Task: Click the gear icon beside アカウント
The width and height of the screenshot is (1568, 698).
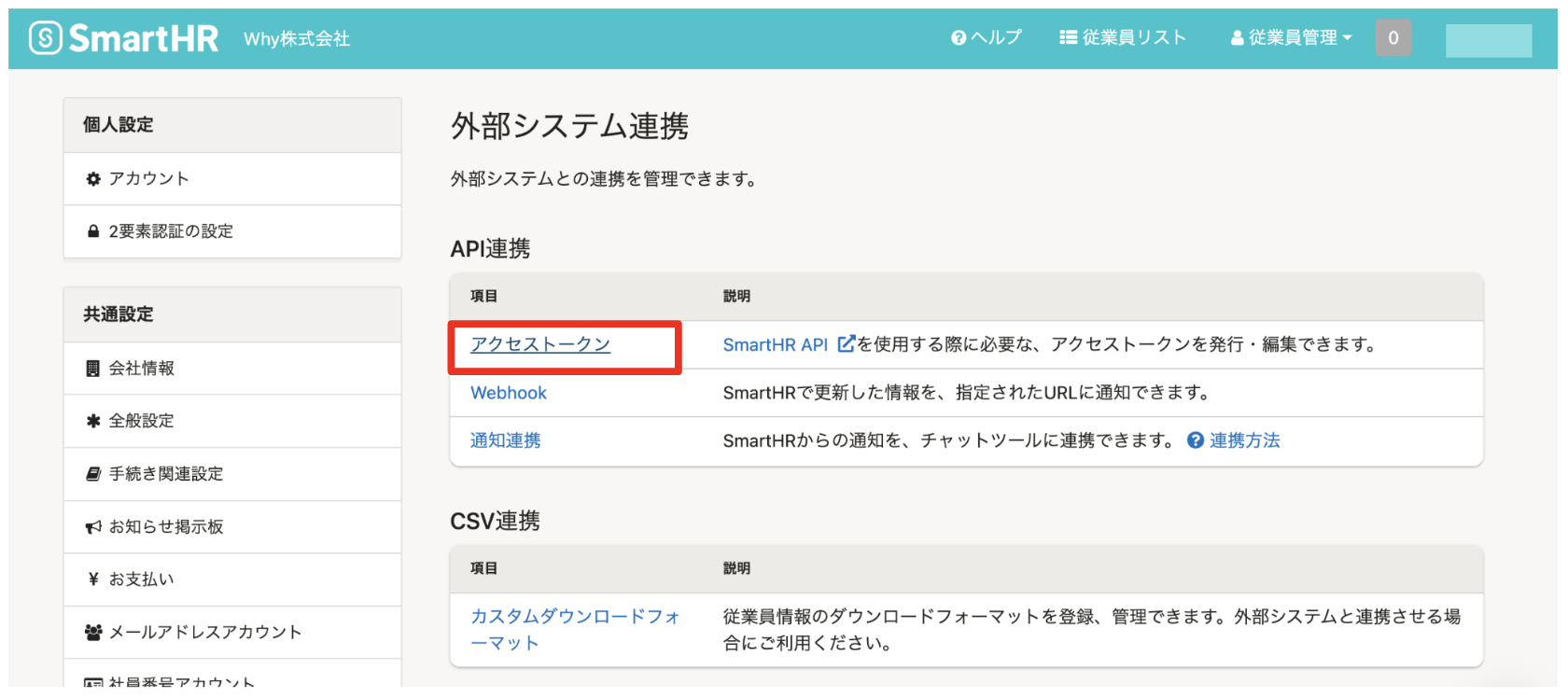Action: click(x=93, y=178)
